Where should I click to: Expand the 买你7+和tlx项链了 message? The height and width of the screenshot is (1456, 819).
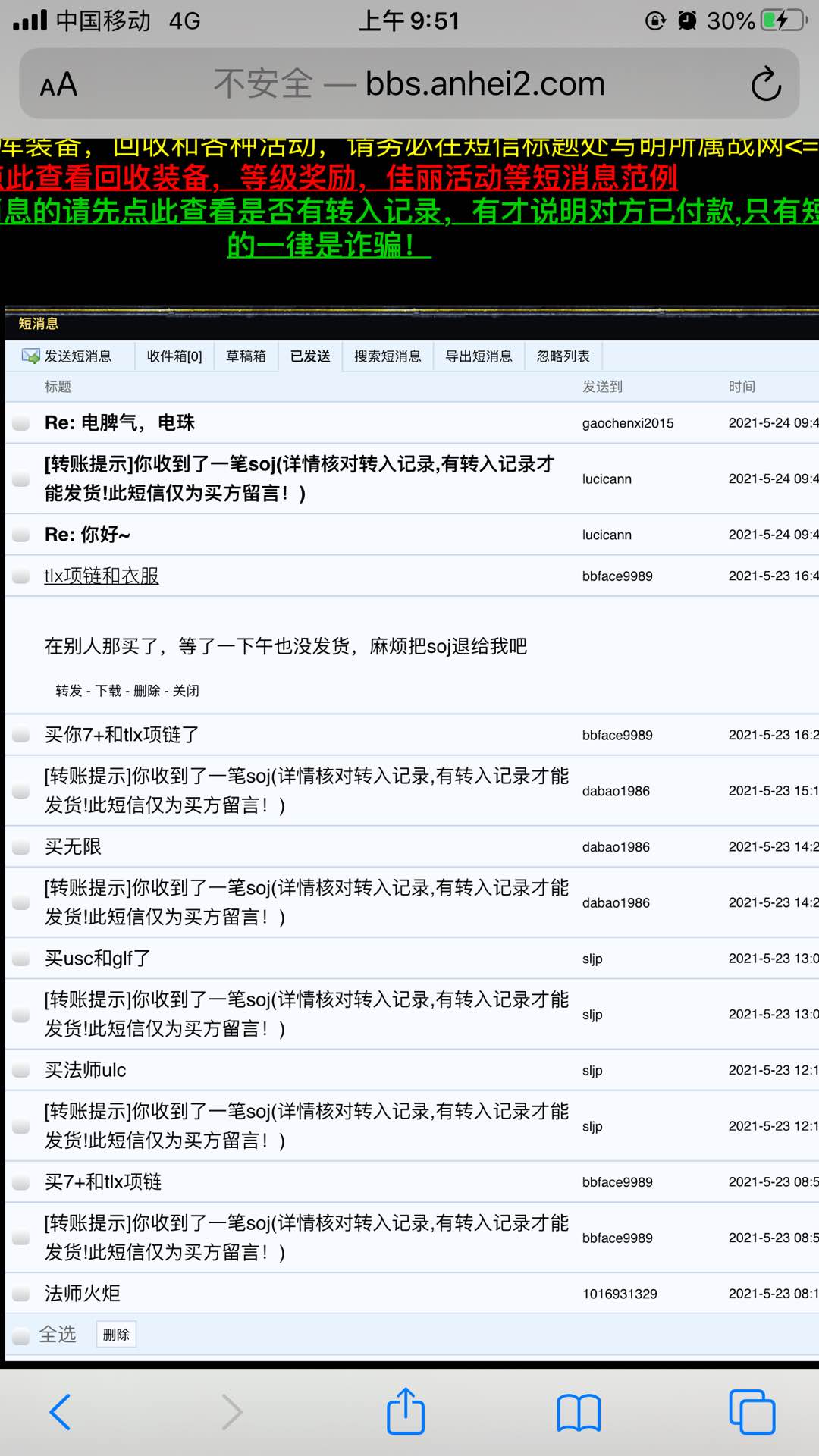pos(121,735)
